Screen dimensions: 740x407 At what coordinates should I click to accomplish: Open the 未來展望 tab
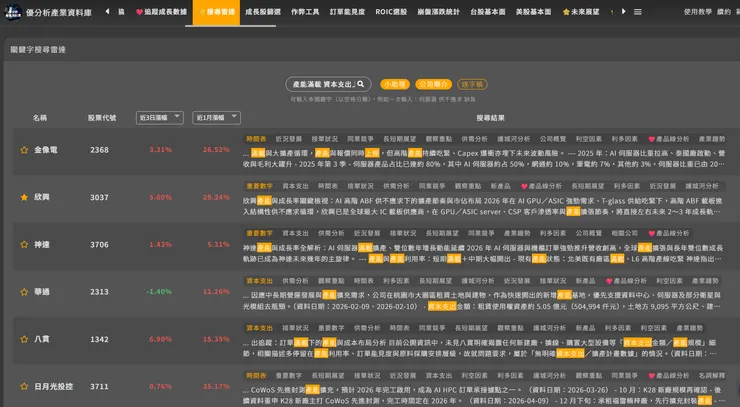point(581,12)
